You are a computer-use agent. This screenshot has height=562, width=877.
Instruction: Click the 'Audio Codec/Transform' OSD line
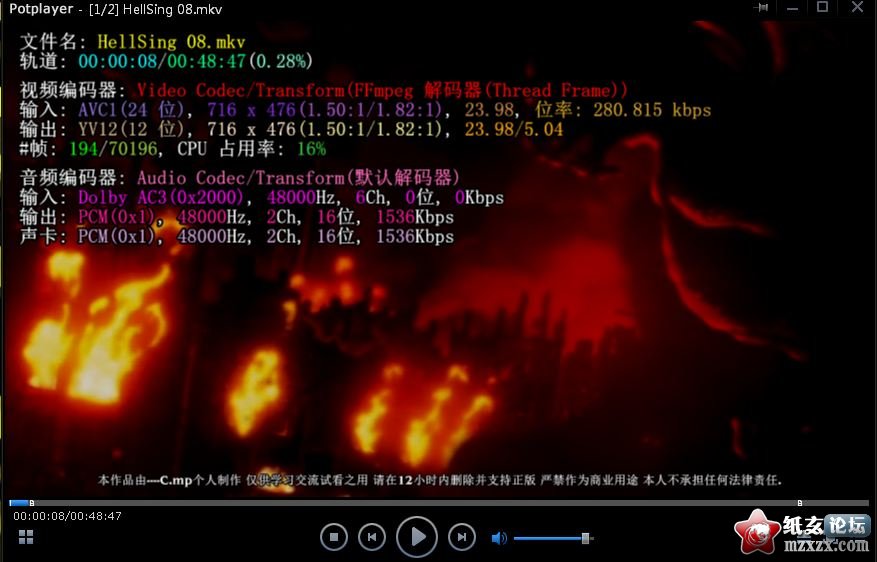point(298,178)
